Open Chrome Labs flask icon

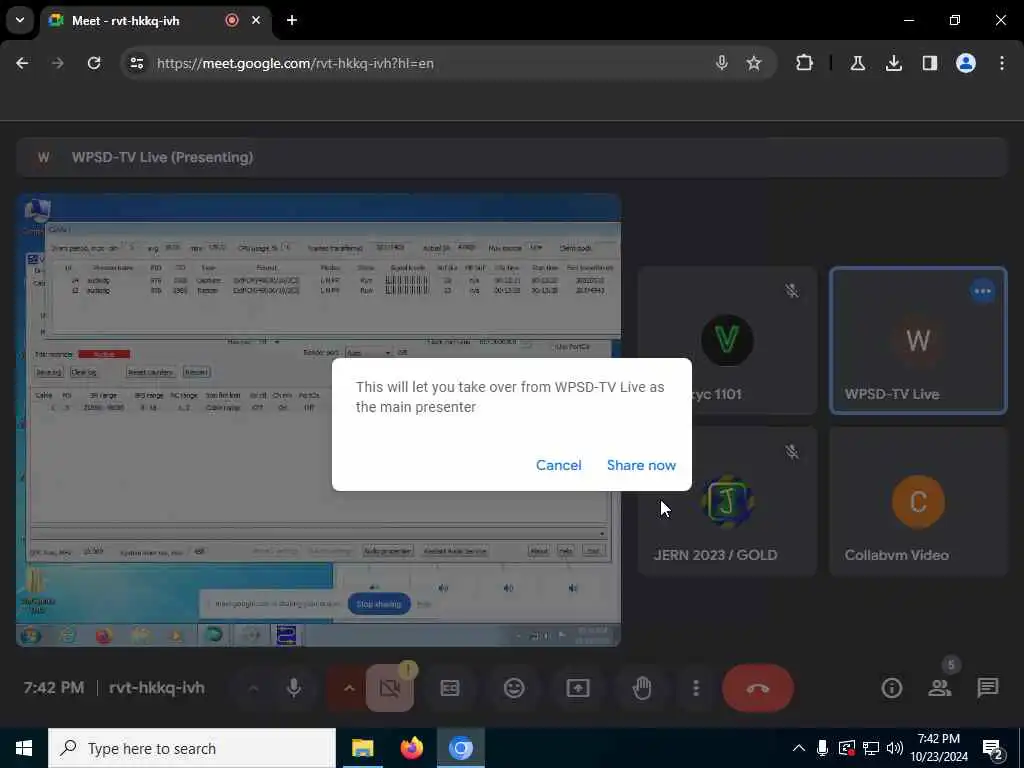tap(857, 63)
